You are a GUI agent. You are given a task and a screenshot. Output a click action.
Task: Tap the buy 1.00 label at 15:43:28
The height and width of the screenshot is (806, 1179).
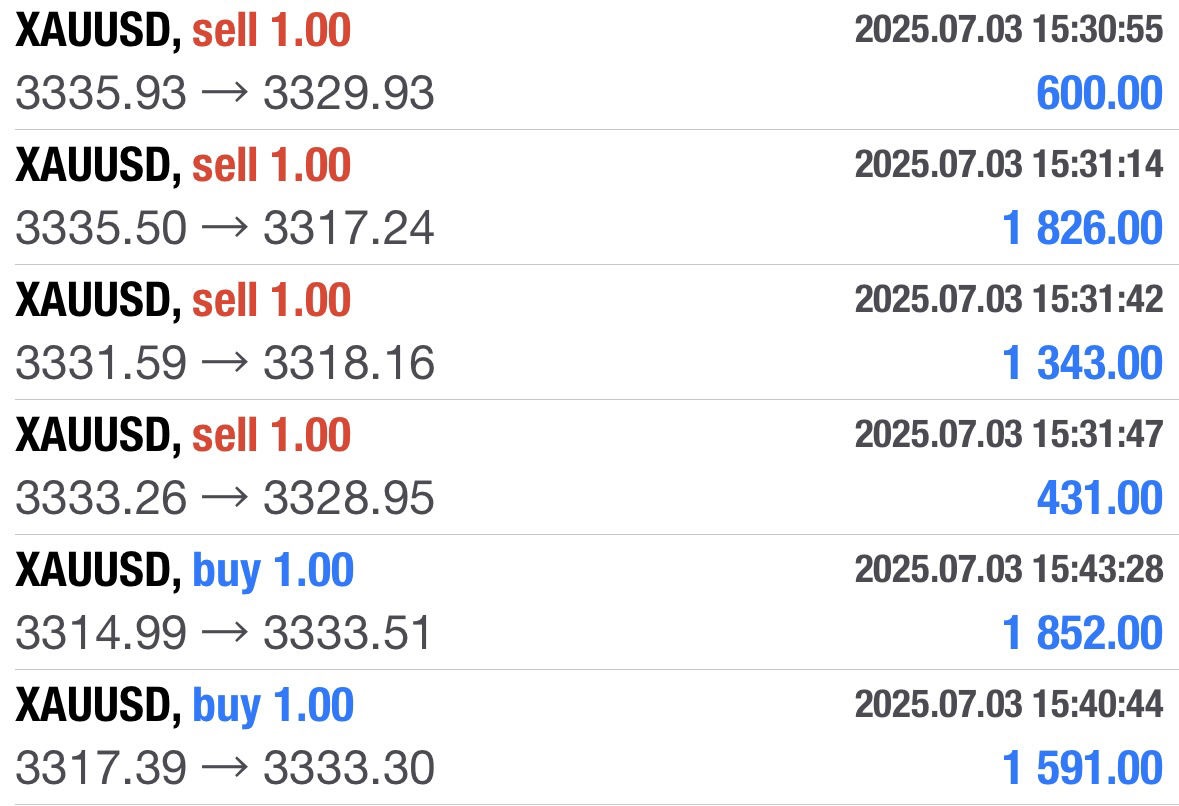(x=273, y=570)
